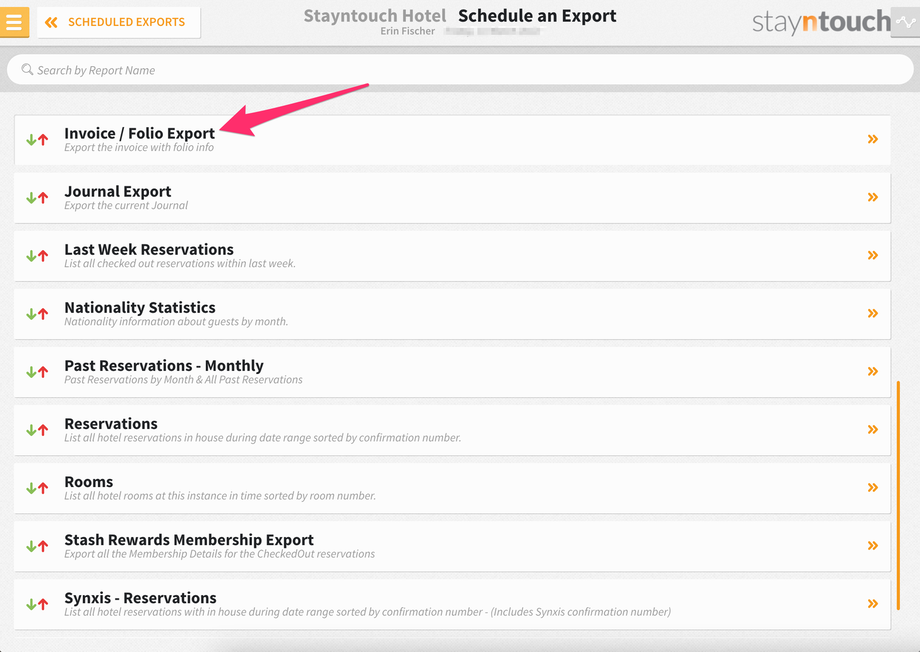This screenshot has width=920, height=652.
Task: Select Past Reservations - Monthly title
Action: click(x=164, y=366)
